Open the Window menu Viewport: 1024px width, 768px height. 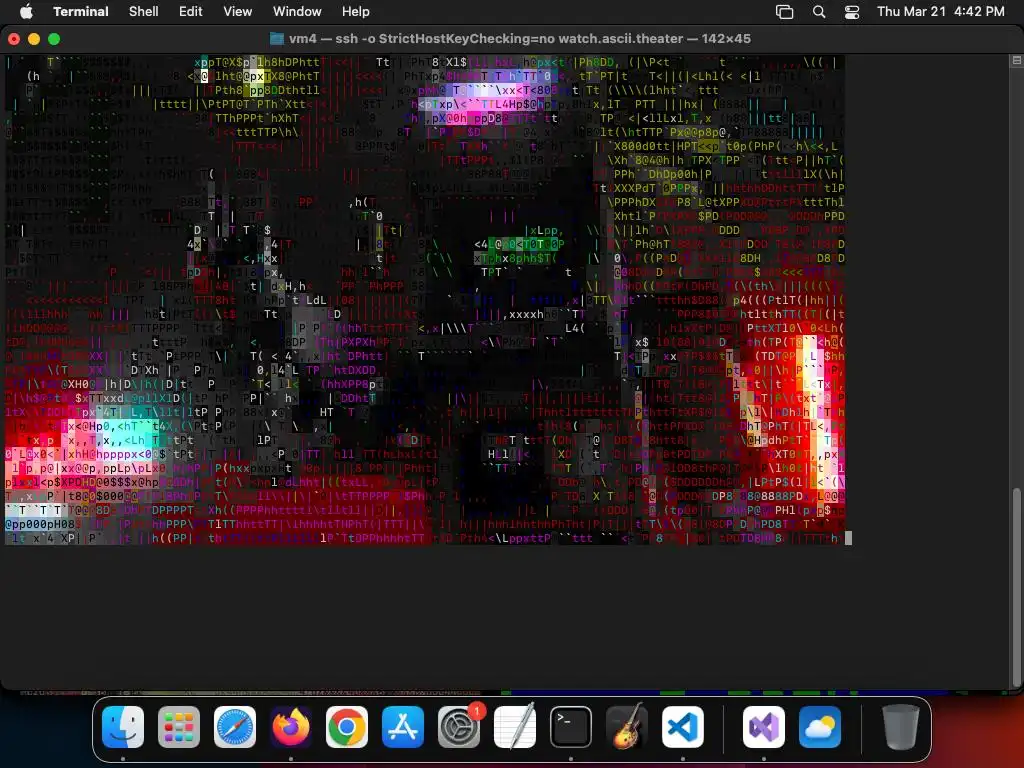coord(297,12)
